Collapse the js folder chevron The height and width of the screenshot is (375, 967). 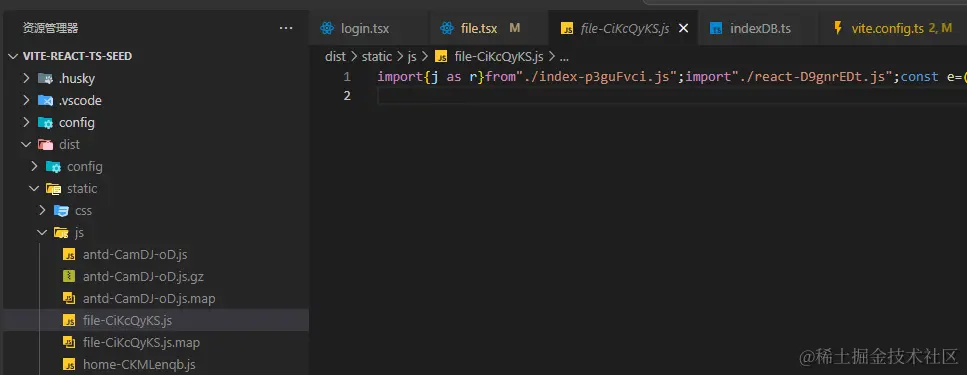[42, 233]
